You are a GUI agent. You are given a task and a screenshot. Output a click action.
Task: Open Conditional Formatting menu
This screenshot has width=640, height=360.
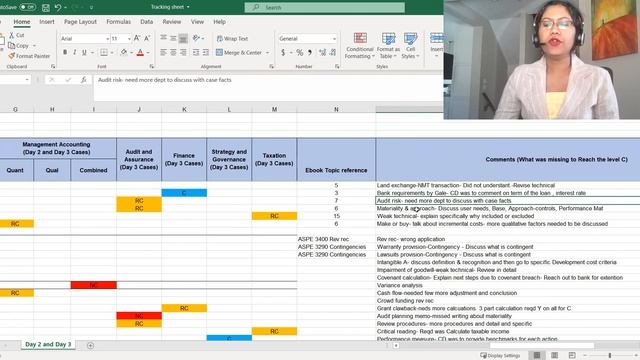[x=360, y=46]
